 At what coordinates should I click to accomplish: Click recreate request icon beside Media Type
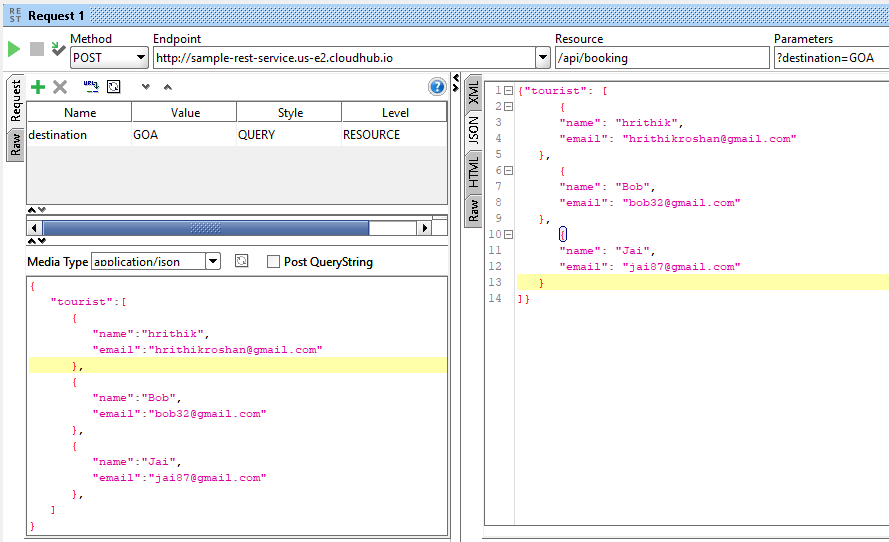click(242, 261)
